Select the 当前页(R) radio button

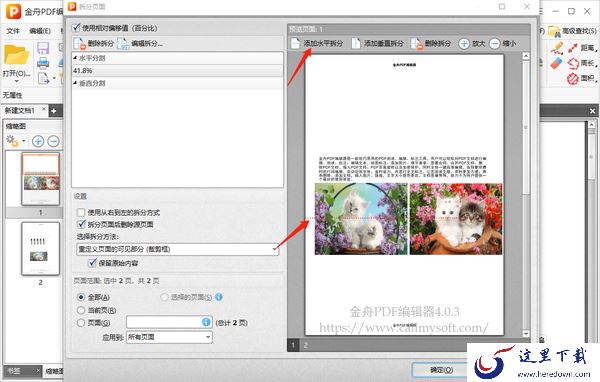click(81, 310)
